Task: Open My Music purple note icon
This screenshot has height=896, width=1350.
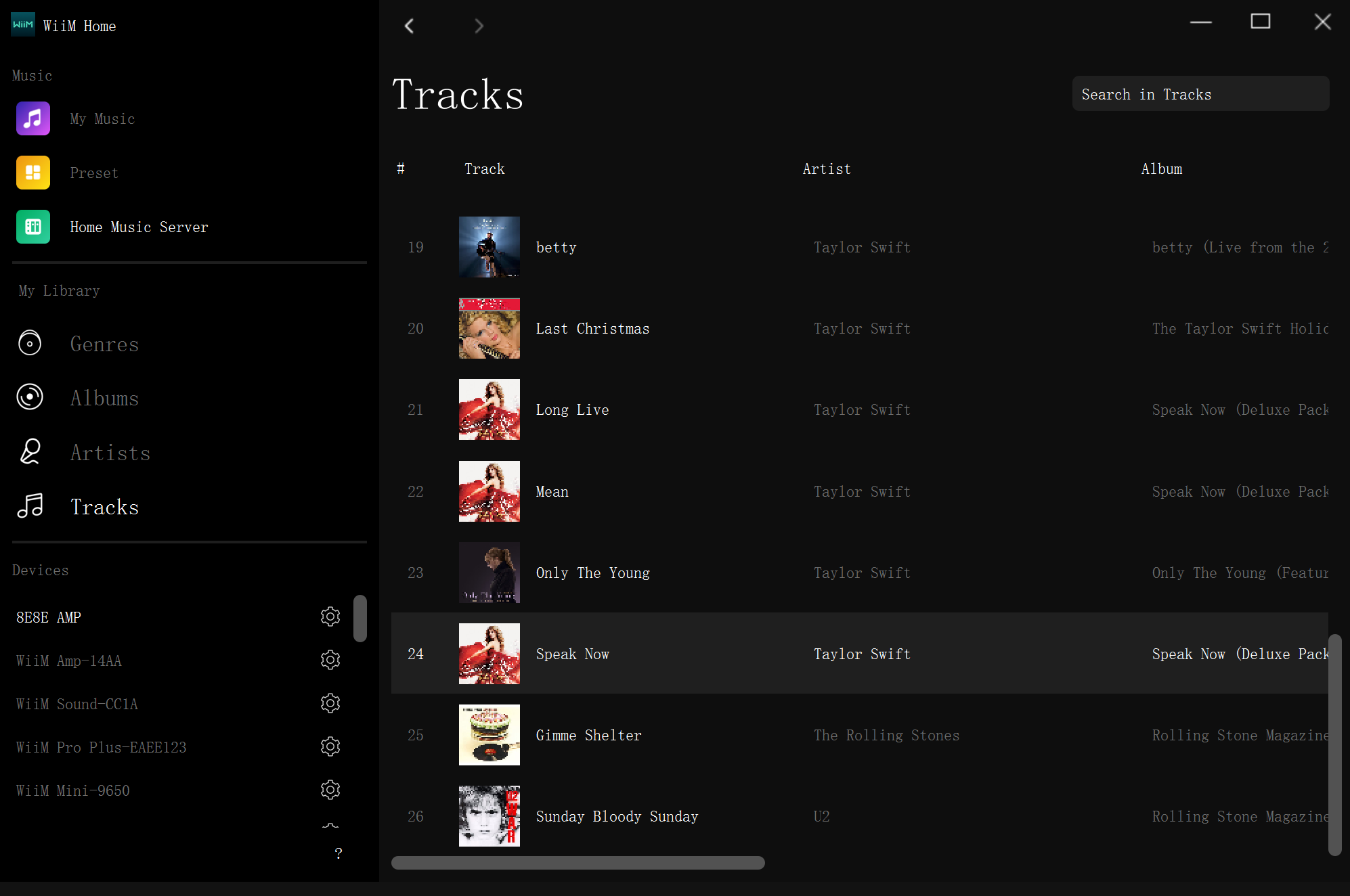Action: pyautogui.click(x=33, y=118)
